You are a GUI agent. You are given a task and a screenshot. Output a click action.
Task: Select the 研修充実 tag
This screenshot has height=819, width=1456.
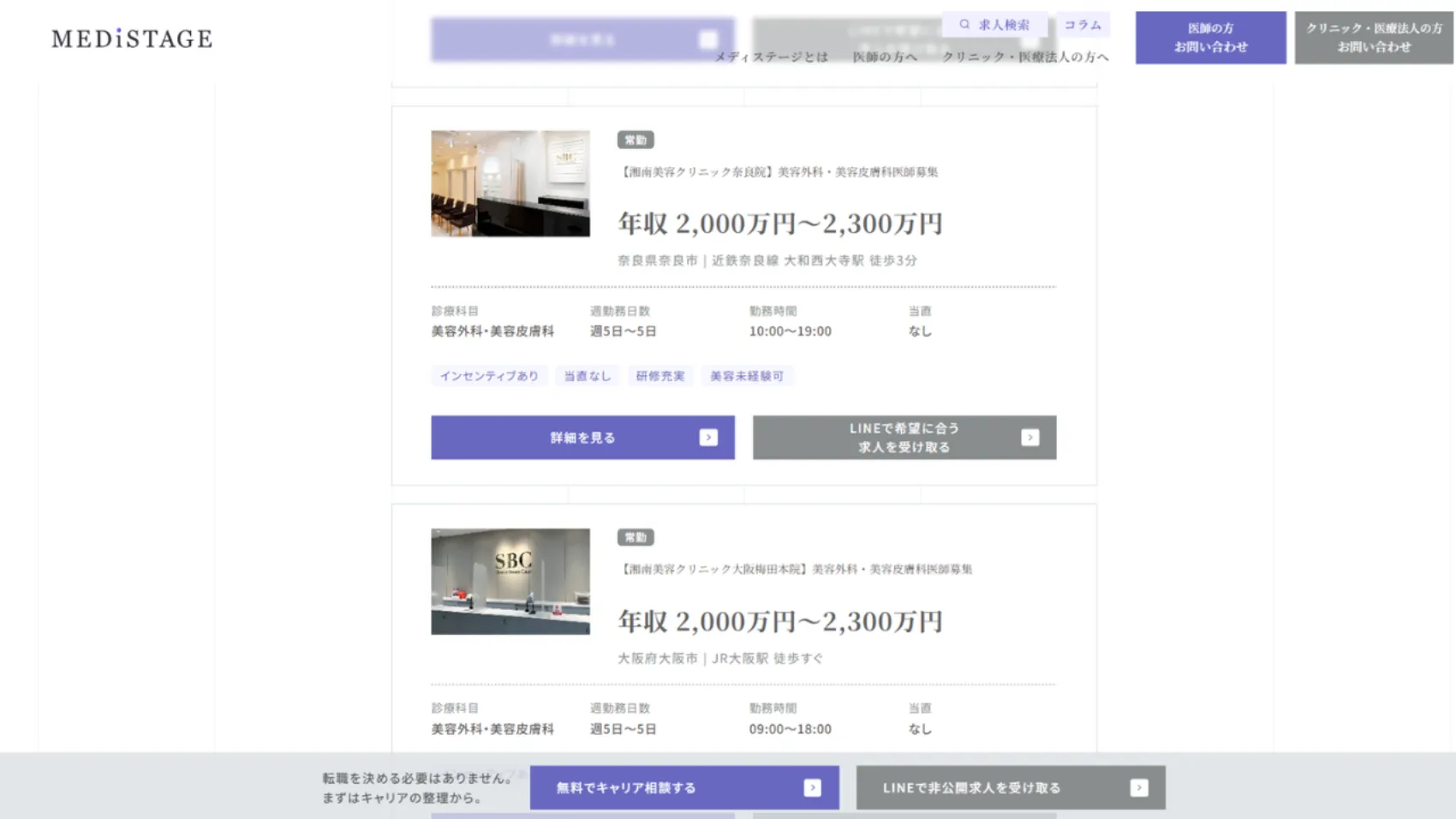click(x=660, y=376)
